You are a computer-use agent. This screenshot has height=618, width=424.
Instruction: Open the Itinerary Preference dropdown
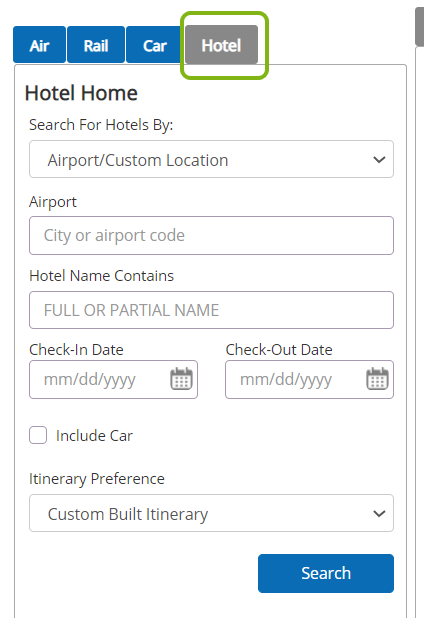point(211,513)
